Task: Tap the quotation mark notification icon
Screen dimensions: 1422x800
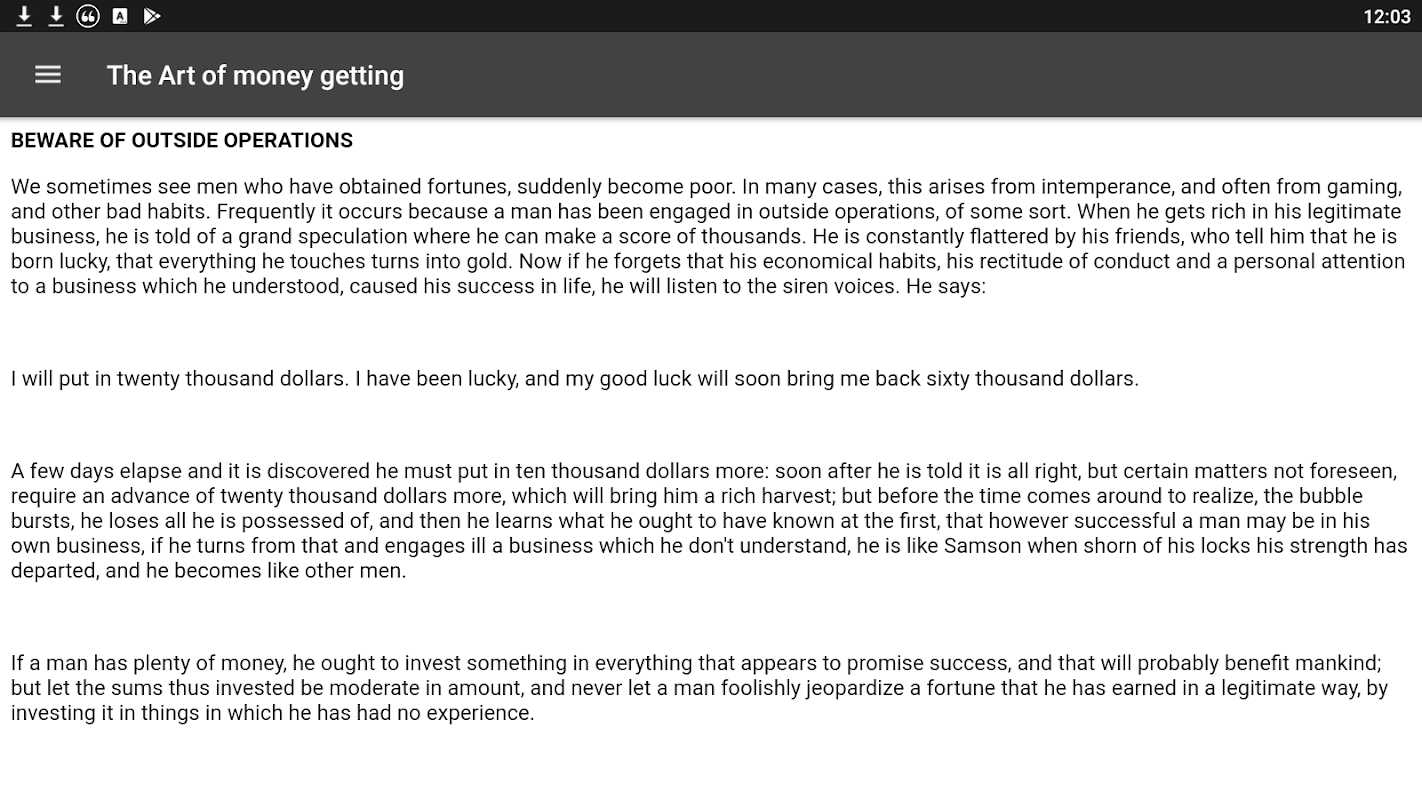Action: 88,16
